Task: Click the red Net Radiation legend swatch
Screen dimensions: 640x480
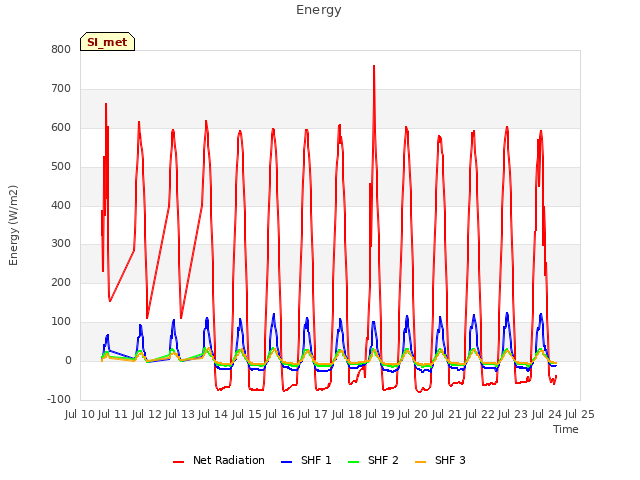Action: [x=178, y=462]
